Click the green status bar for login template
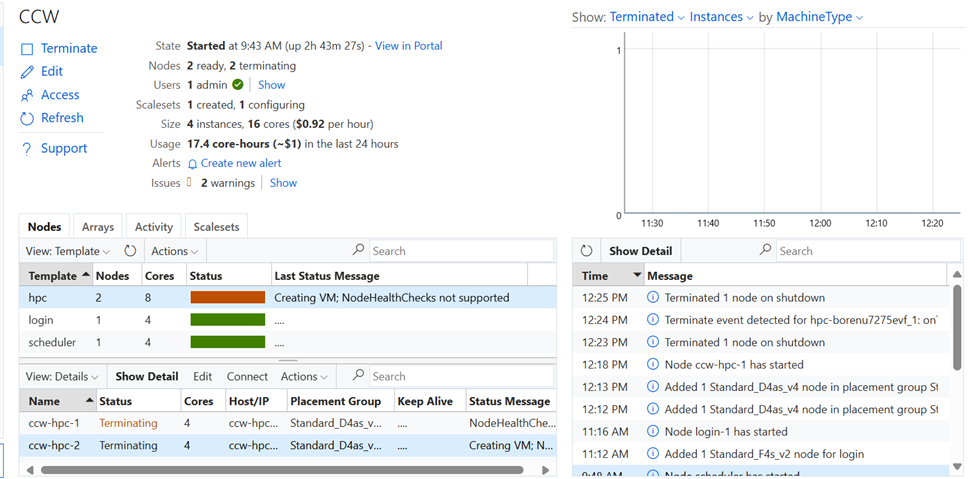 pyautogui.click(x=228, y=320)
